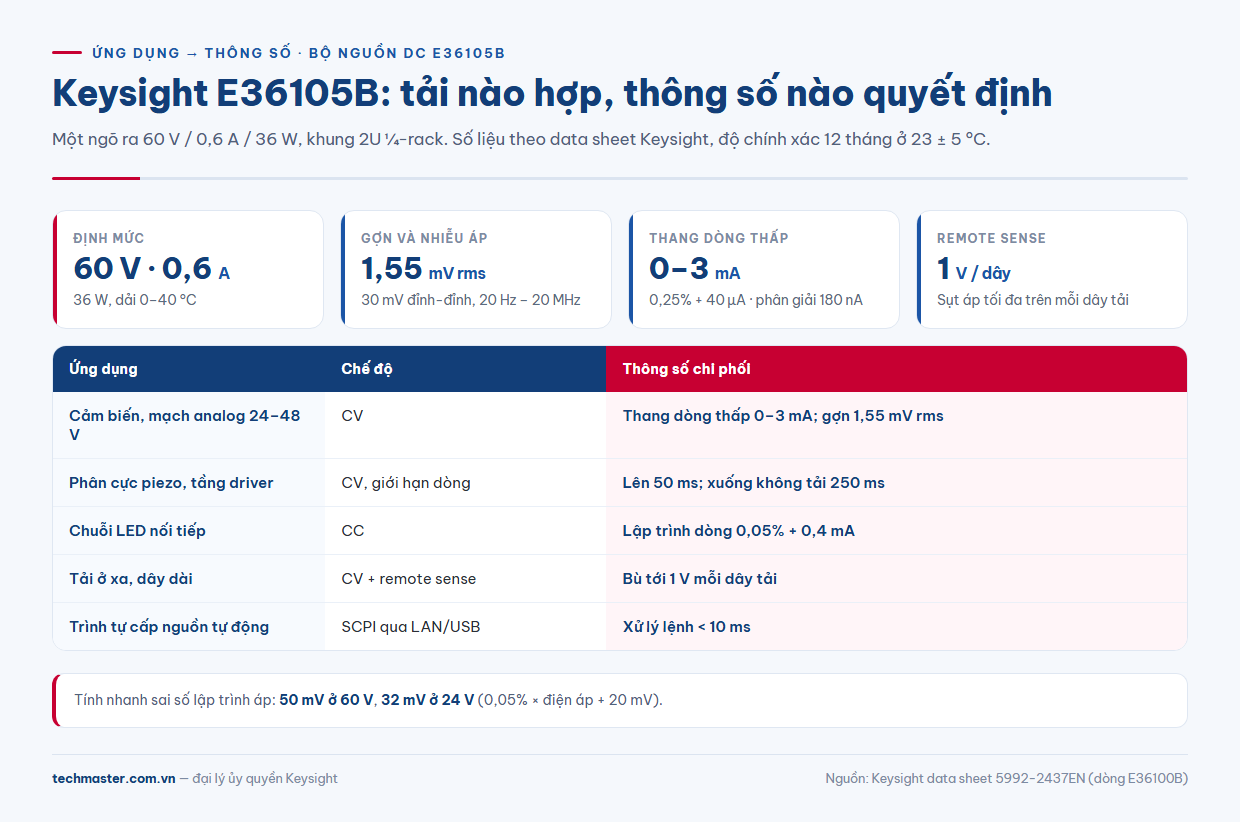Click the text 'Sụt áp tối đa trên mỗi dây tải'
The image size is (1240, 822).
tap(1033, 299)
